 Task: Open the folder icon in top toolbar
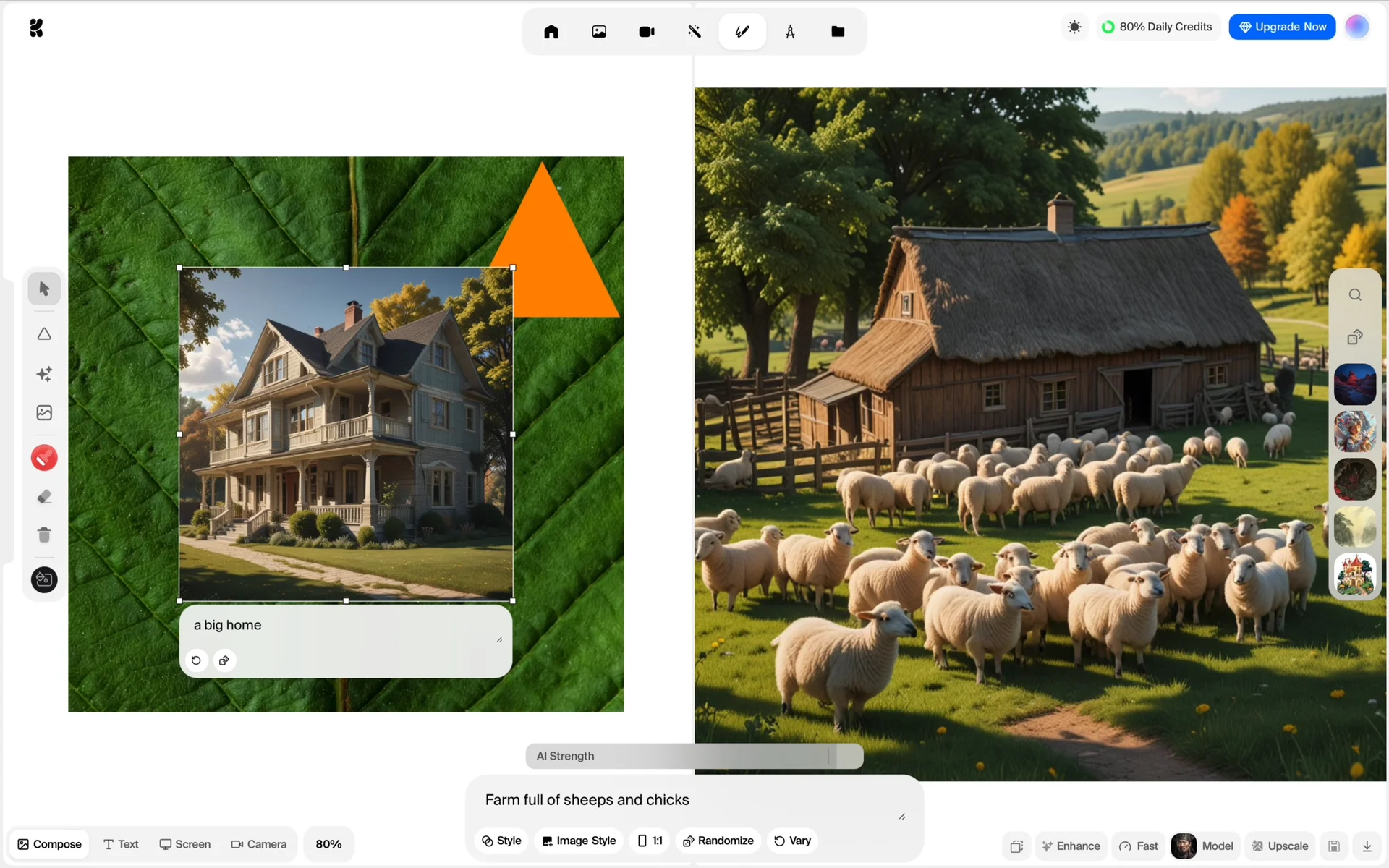pyautogui.click(x=838, y=32)
